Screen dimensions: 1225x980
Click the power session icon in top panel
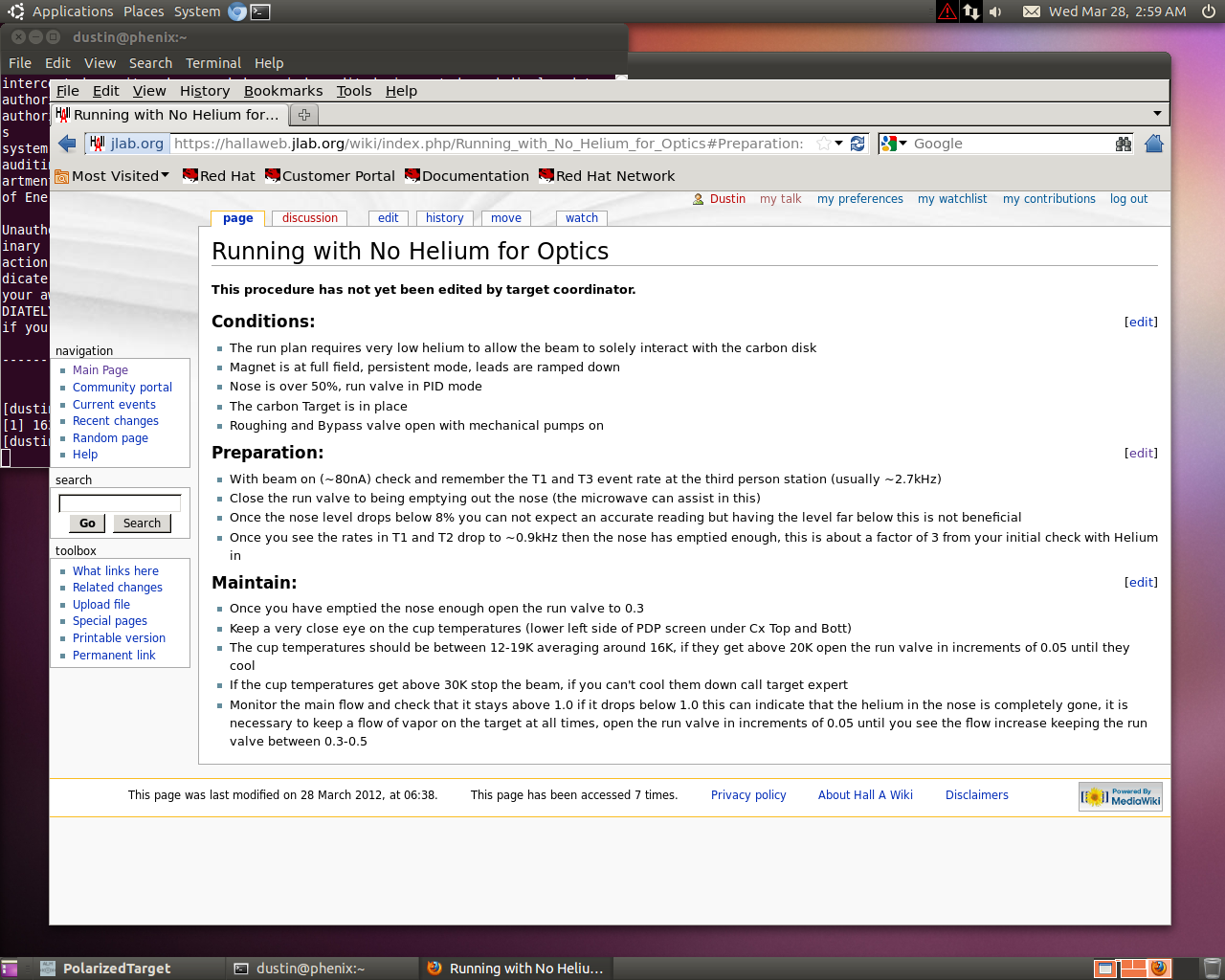[1209, 11]
